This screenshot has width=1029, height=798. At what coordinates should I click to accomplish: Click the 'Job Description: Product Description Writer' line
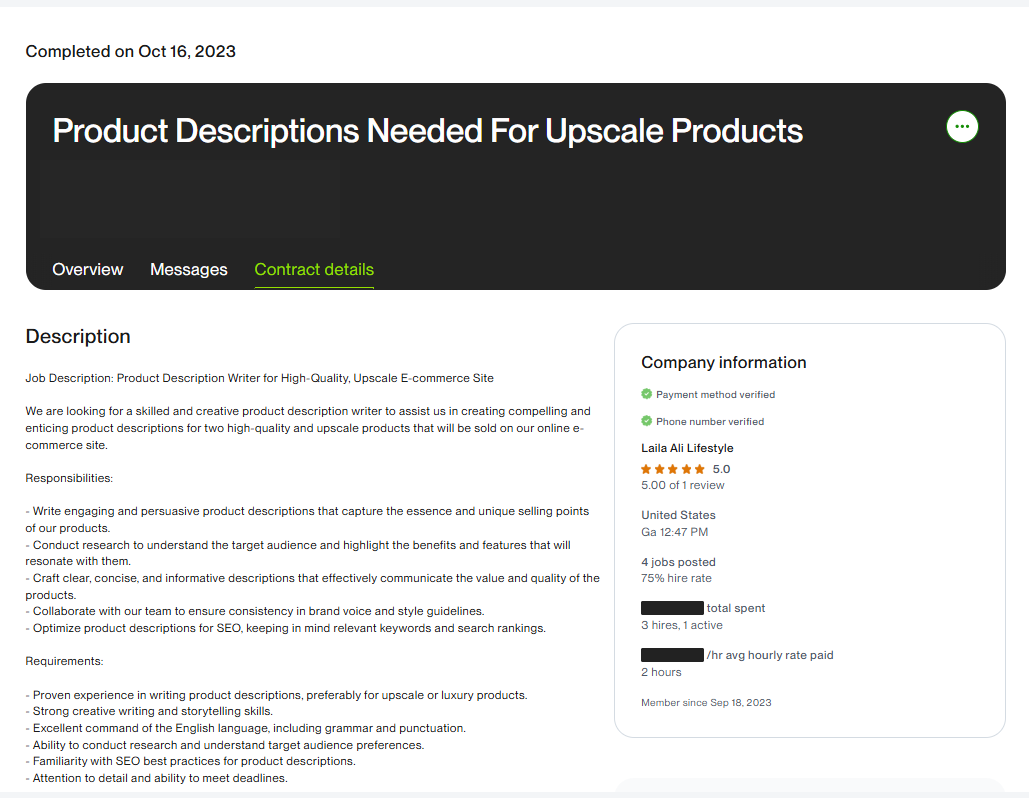point(259,378)
